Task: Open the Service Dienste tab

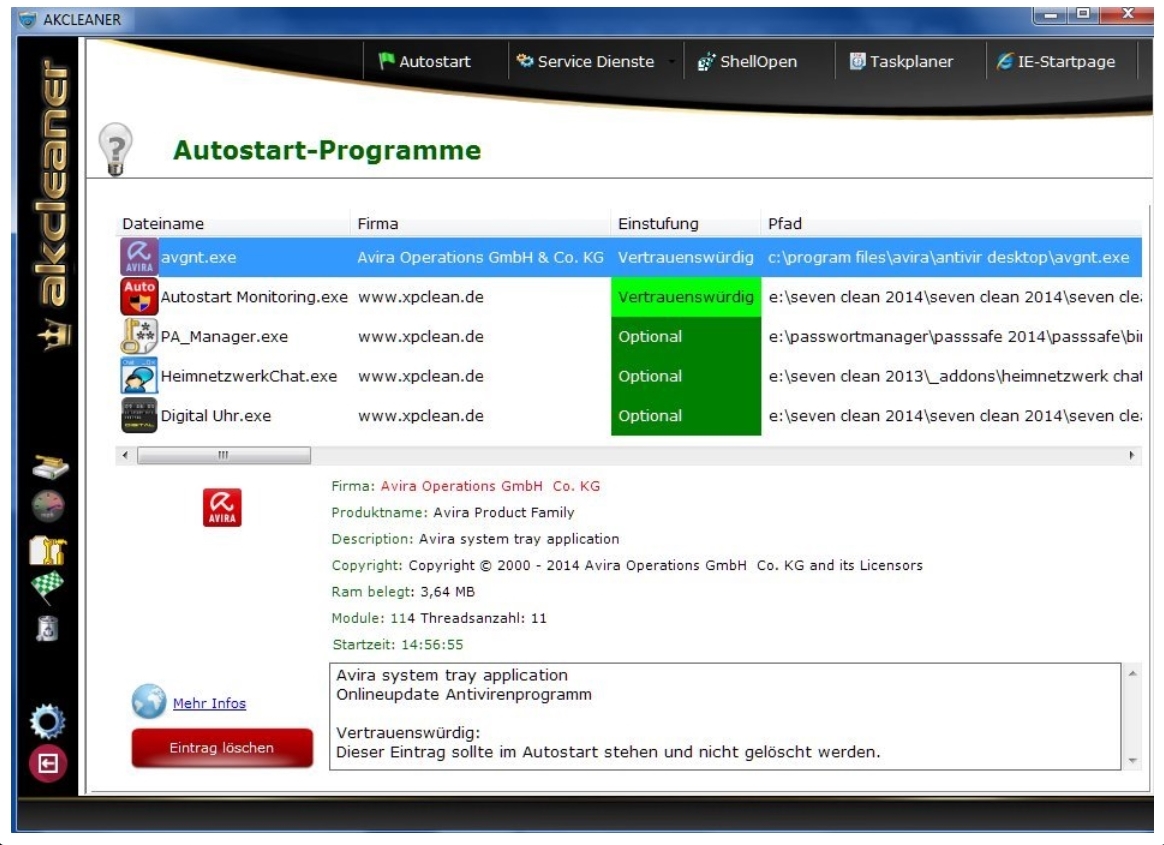Action: point(586,62)
